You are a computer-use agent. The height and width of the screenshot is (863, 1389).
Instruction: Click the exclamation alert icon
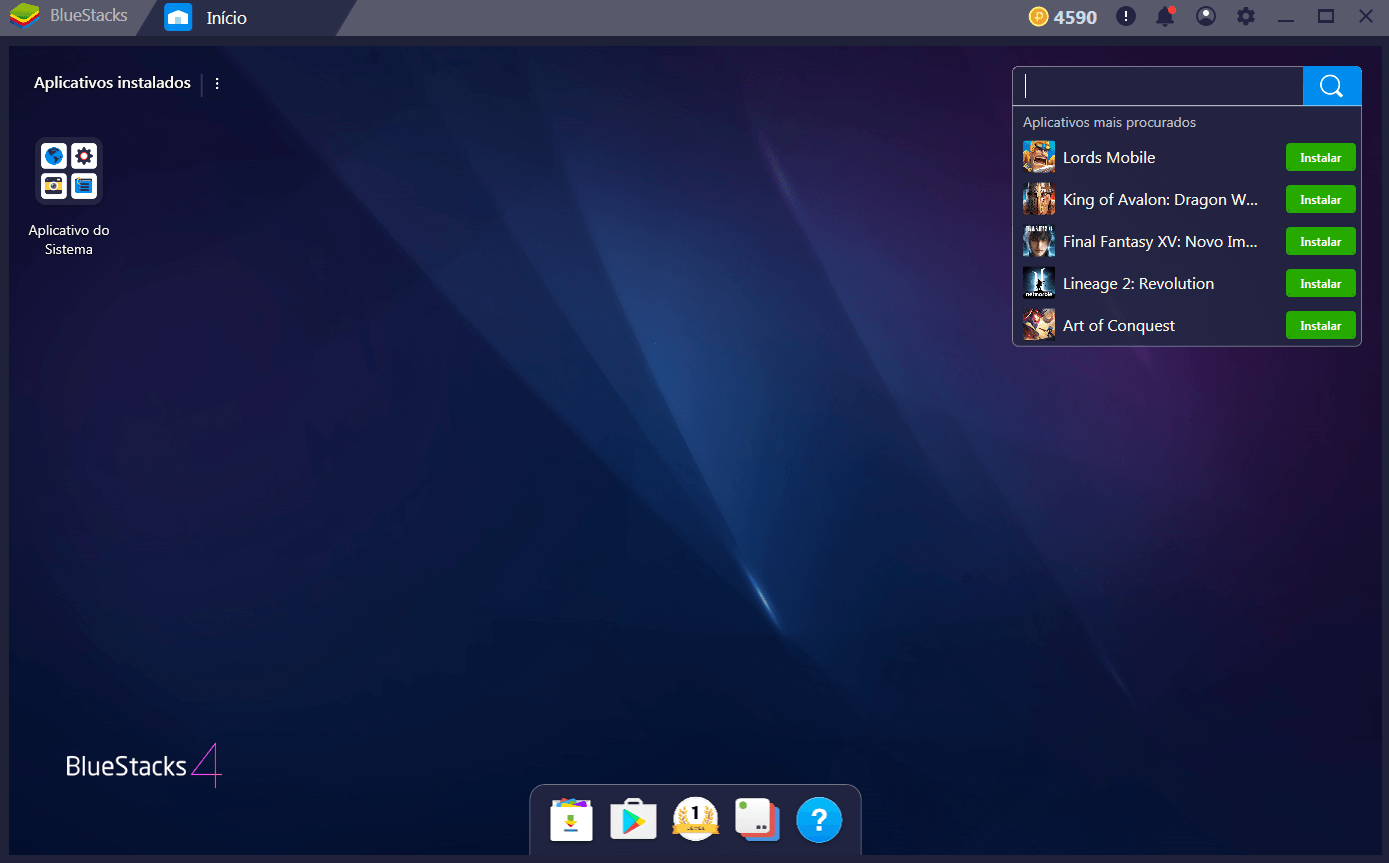click(x=1126, y=16)
